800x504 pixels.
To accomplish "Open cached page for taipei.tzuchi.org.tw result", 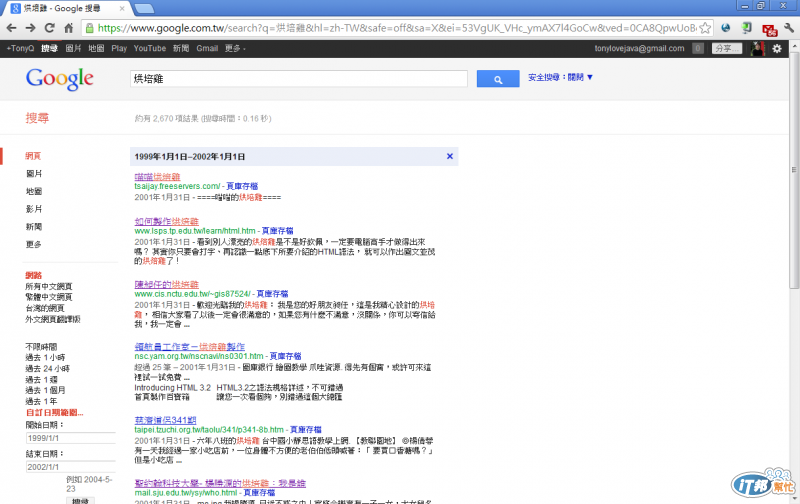I will click(305, 430).
